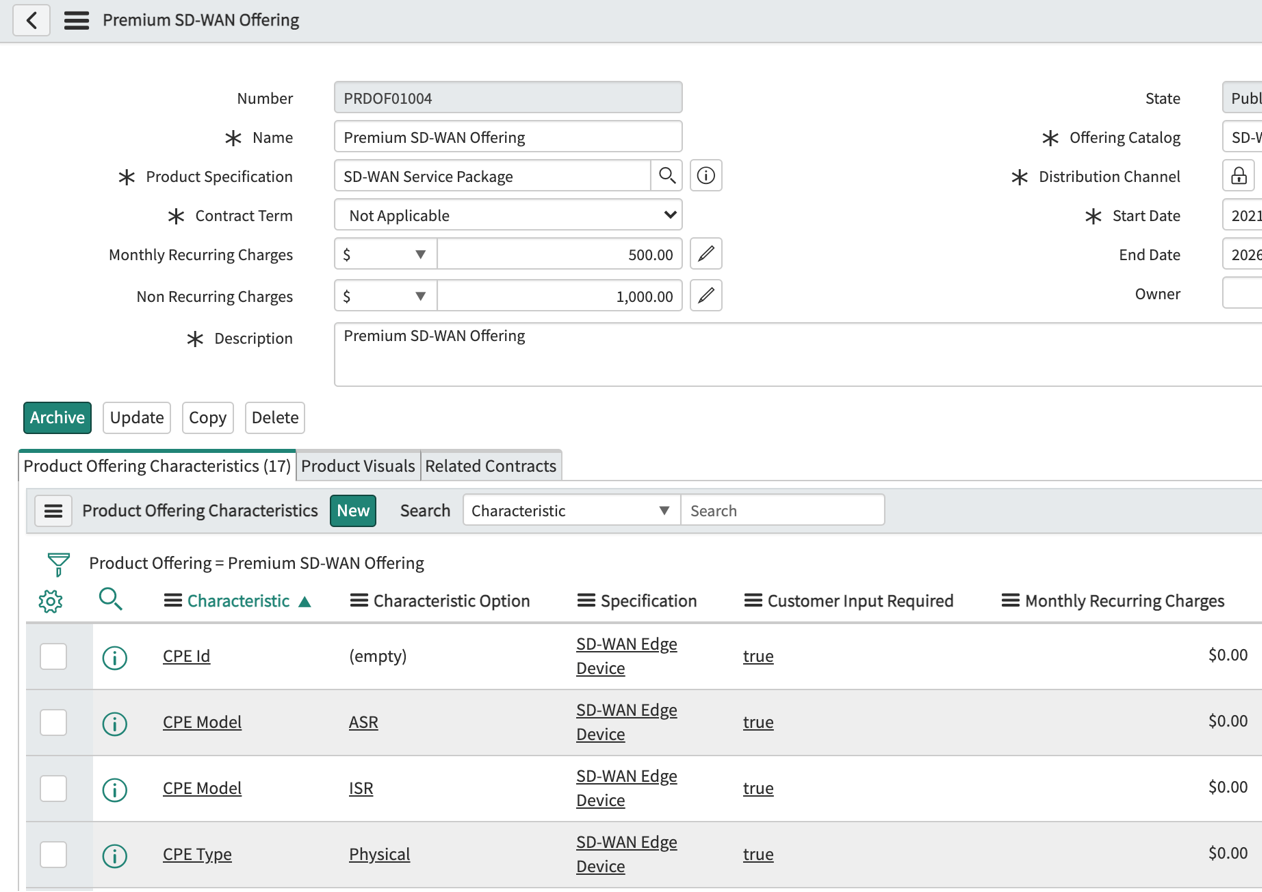Edit Monthly Recurring Charges with the pencil icon
Viewport: 1262px width, 892px height.
click(706, 253)
